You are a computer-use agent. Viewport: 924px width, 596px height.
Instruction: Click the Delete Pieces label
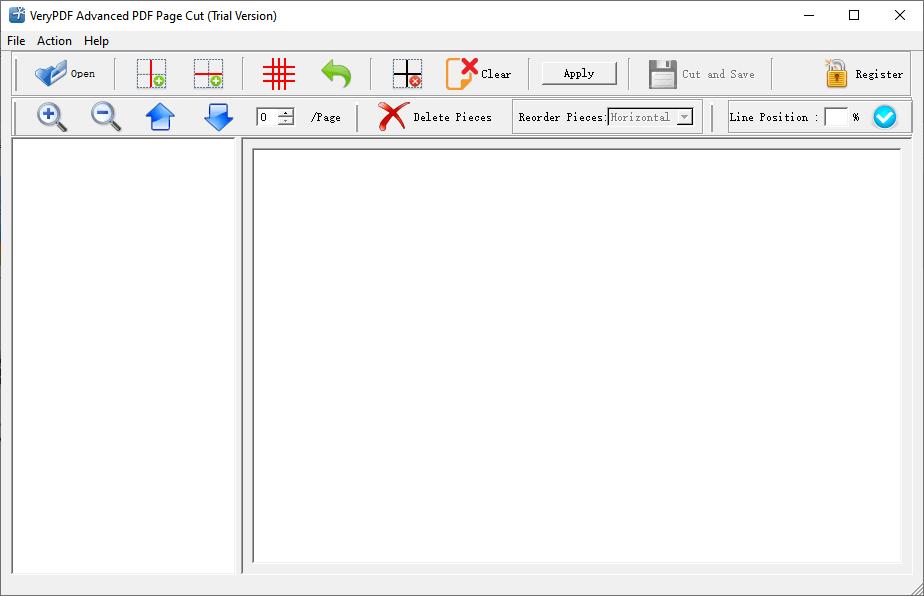[x=453, y=117]
